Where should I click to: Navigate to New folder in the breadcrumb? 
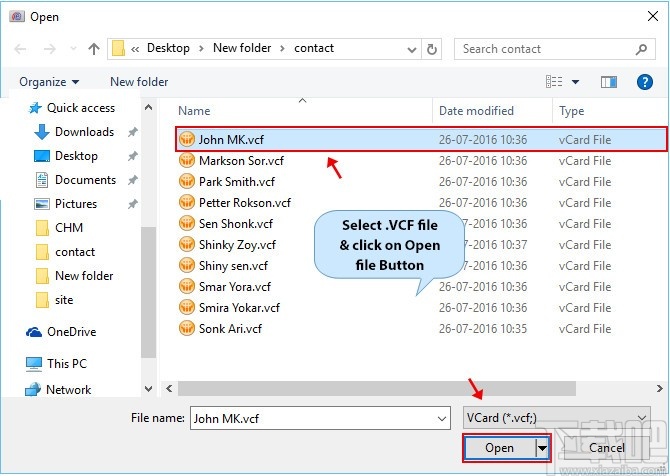click(242, 48)
